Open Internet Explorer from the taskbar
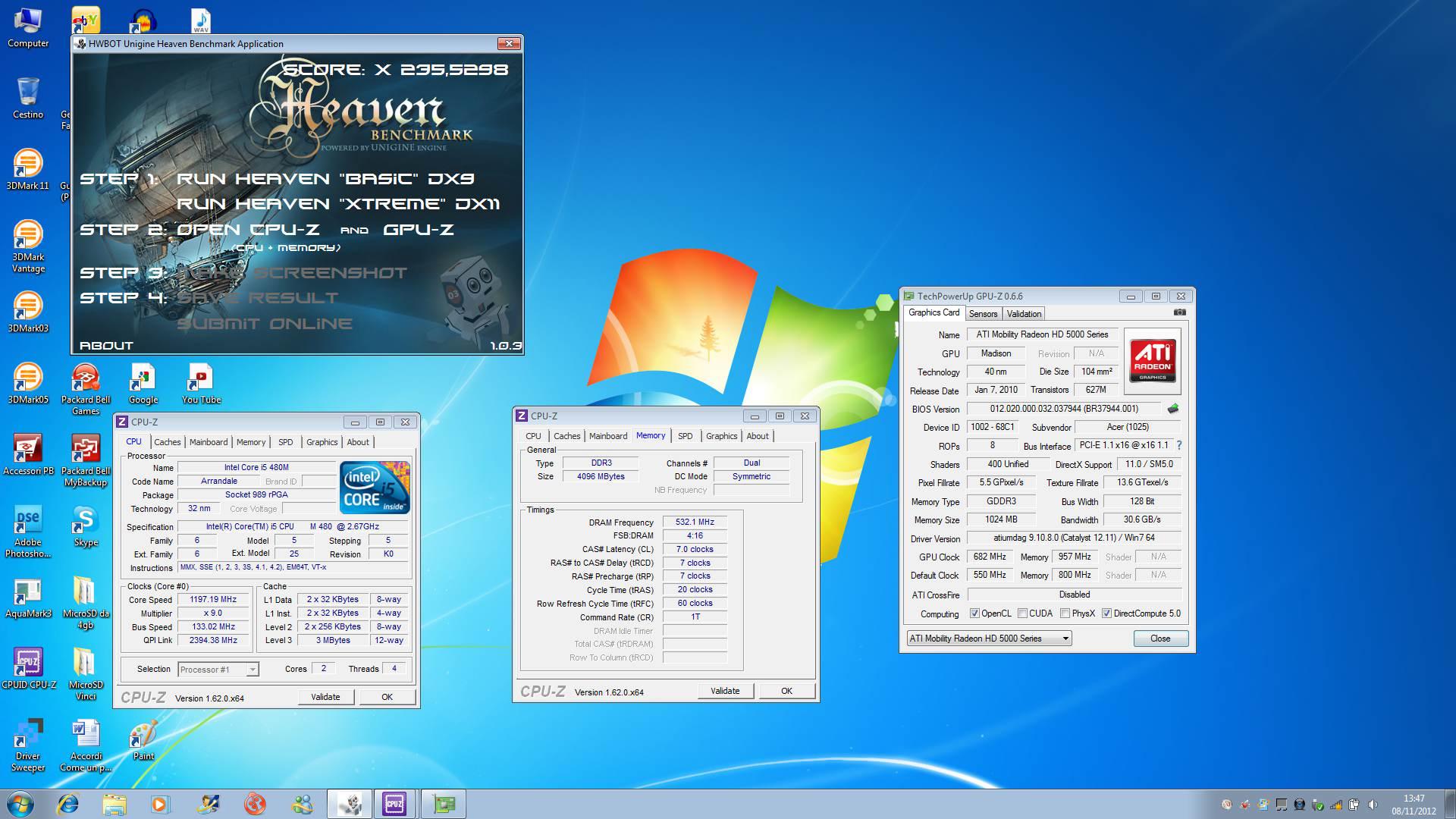The height and width of the screenshot is (819, 1456). [x=68, y=804]
